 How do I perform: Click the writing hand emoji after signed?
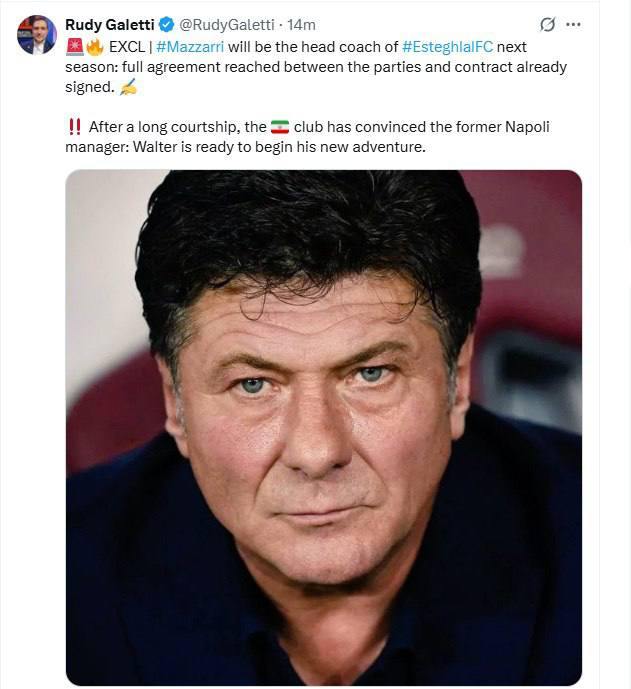(127, 88)
